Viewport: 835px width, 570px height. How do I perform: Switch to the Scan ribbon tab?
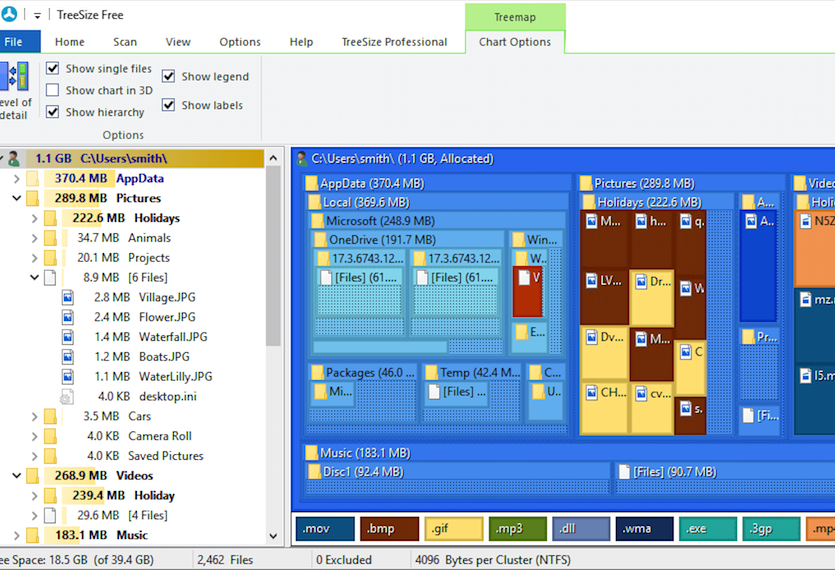[125, 42]
